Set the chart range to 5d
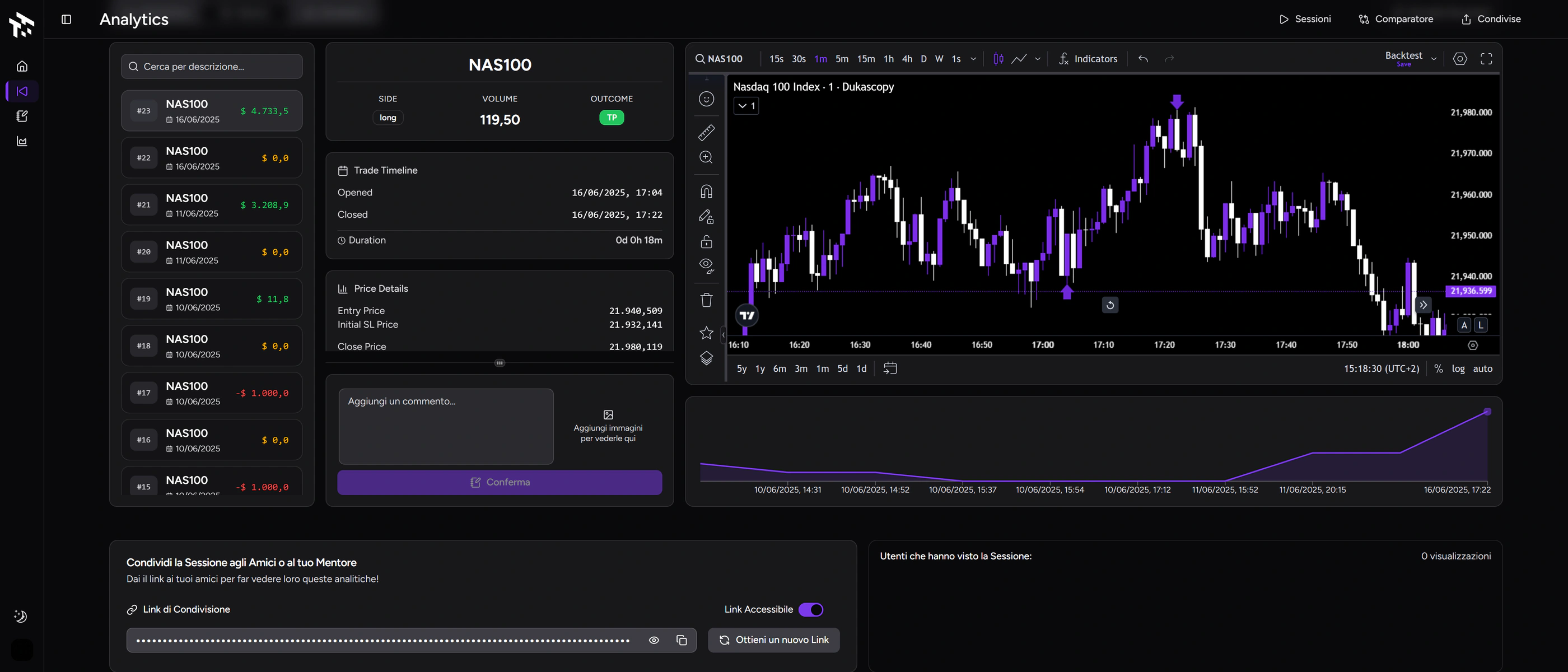This screenshot has height=672, width=1568. [x=842, y=369]
